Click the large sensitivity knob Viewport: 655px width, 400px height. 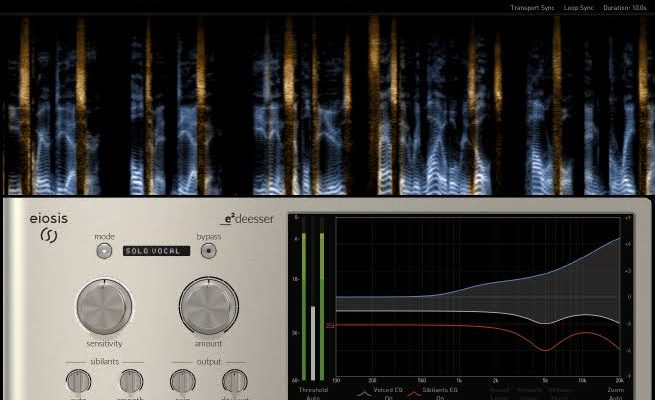click(x=104, y=305)
